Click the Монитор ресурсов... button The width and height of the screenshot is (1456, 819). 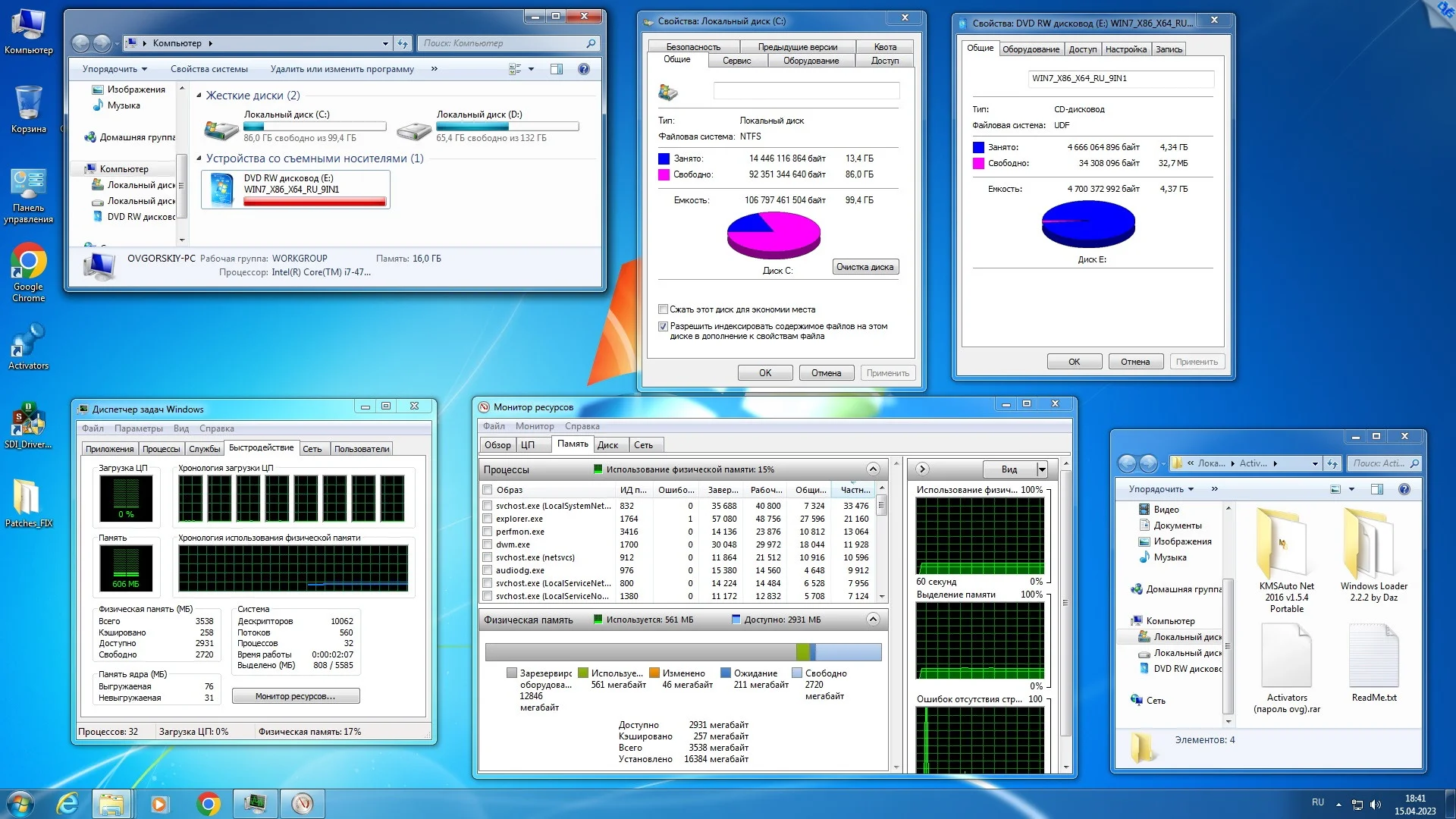[x=295, y=696]
